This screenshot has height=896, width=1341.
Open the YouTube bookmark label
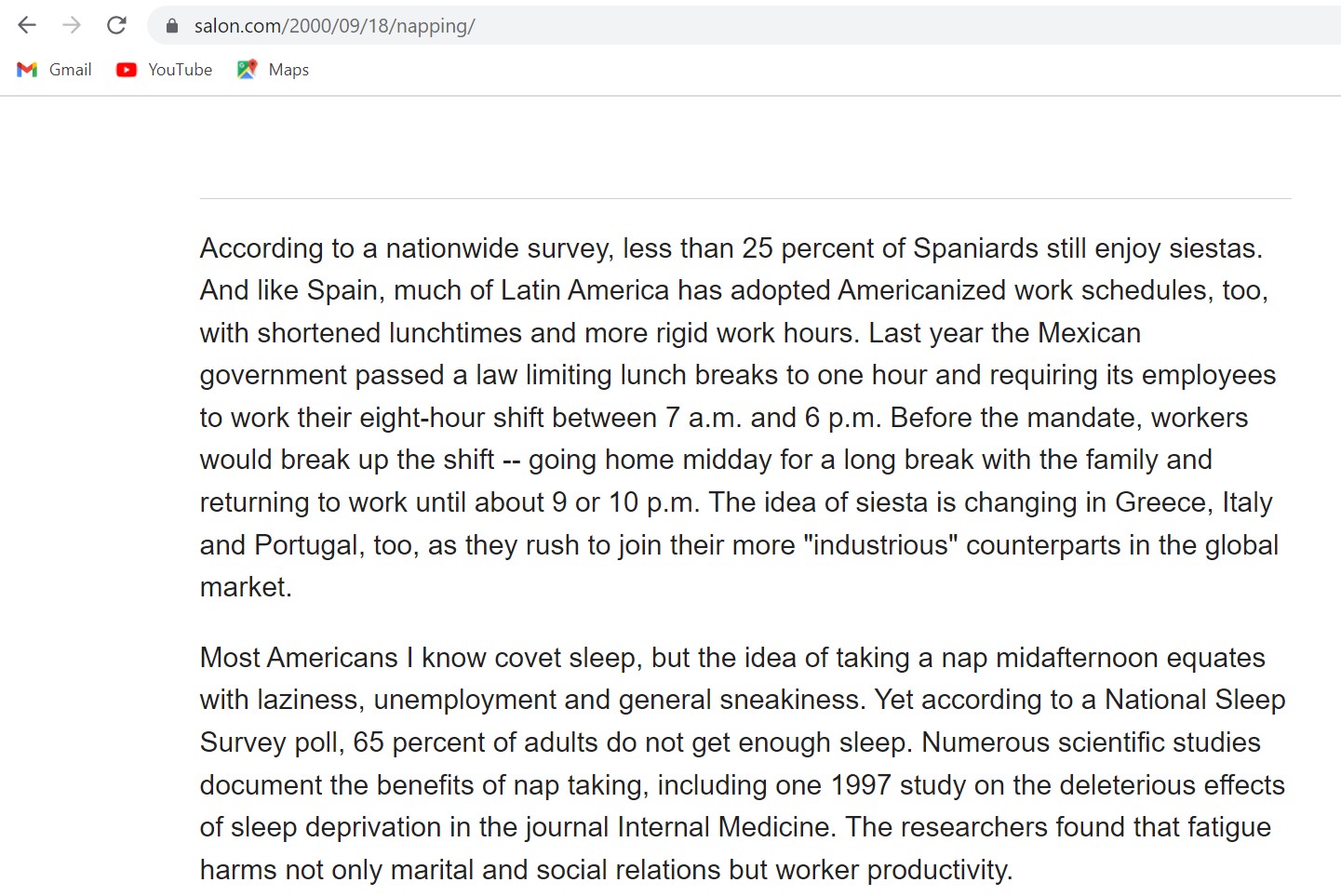pos(181,70)
